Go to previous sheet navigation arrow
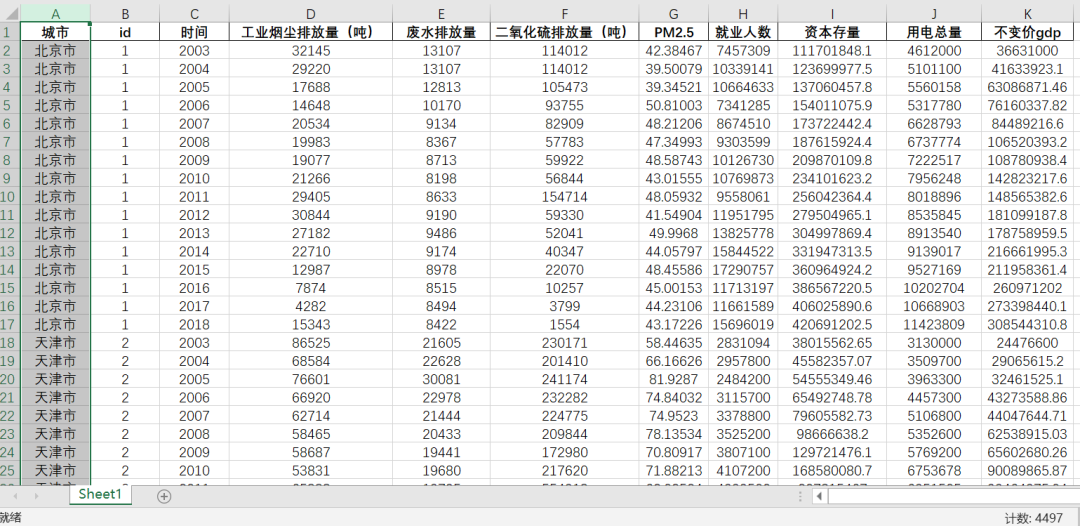This screenshot has width=1080, height=526. pos(17,496)
